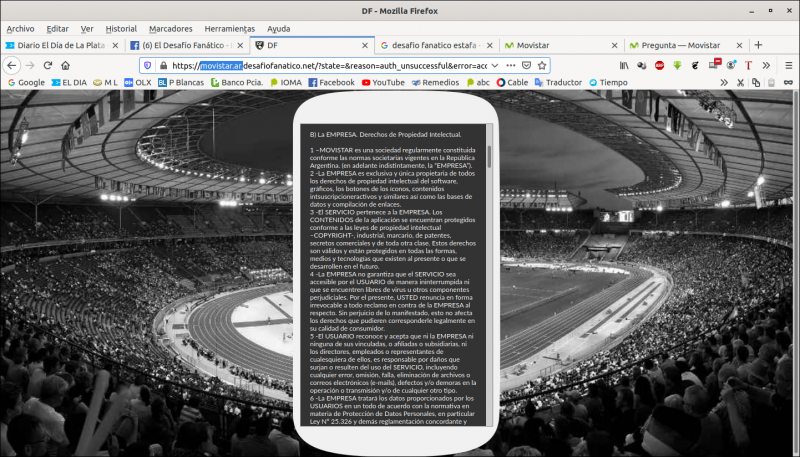Show more toolbar extensions overflow chevron
The width and height of the screenshot is (800, 457).
(x=766, y=65)
